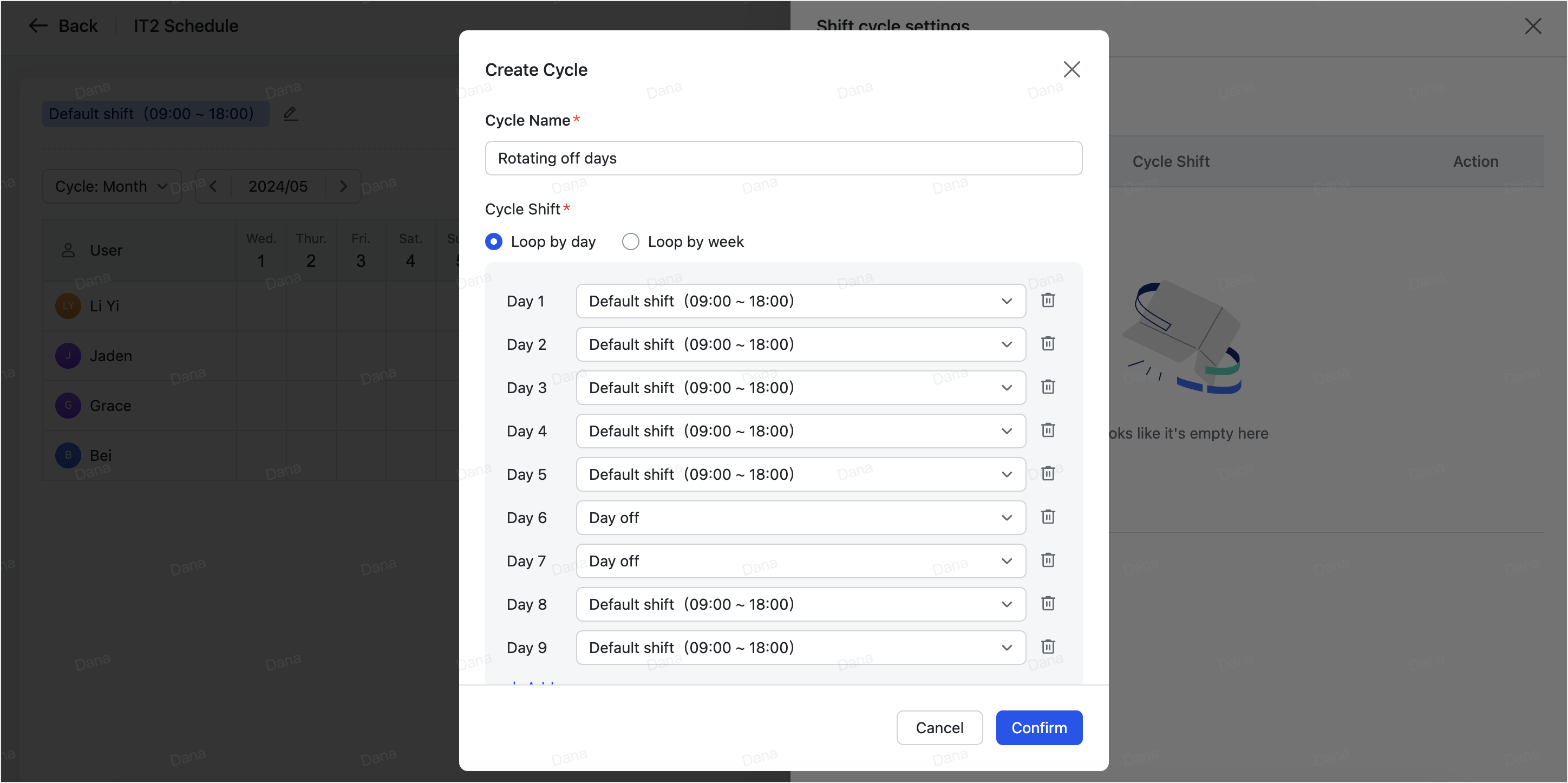The image size is (1568, 783).
Task: Click the Cycle Name input field
Action: click(x=783, y=158)
